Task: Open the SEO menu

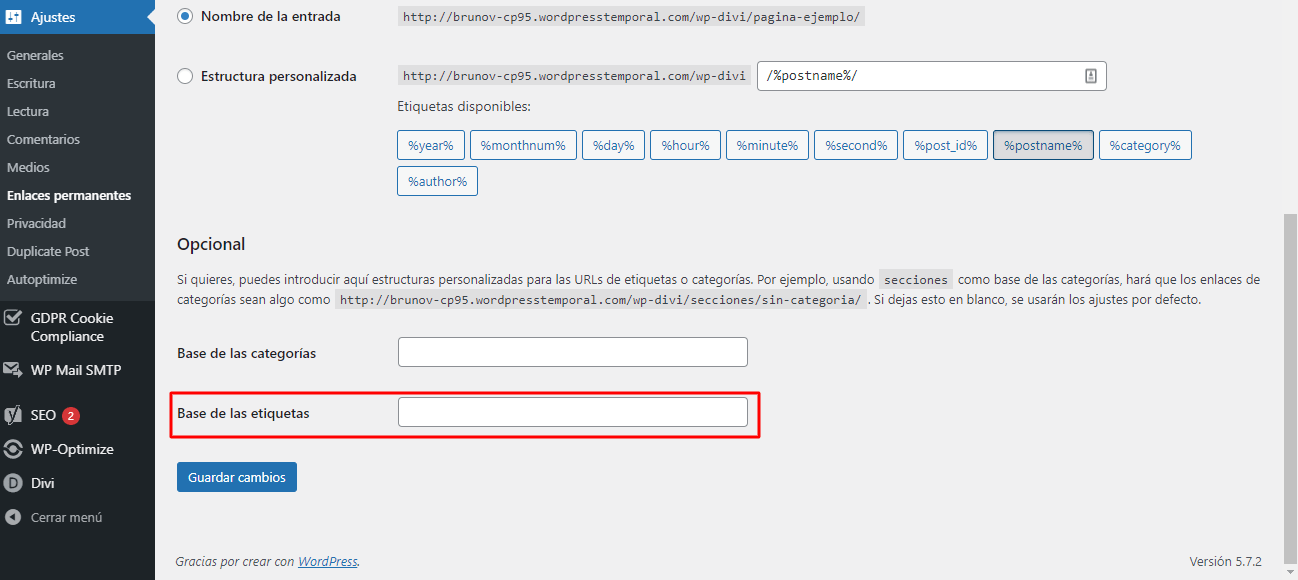Action: click(77, 415)
